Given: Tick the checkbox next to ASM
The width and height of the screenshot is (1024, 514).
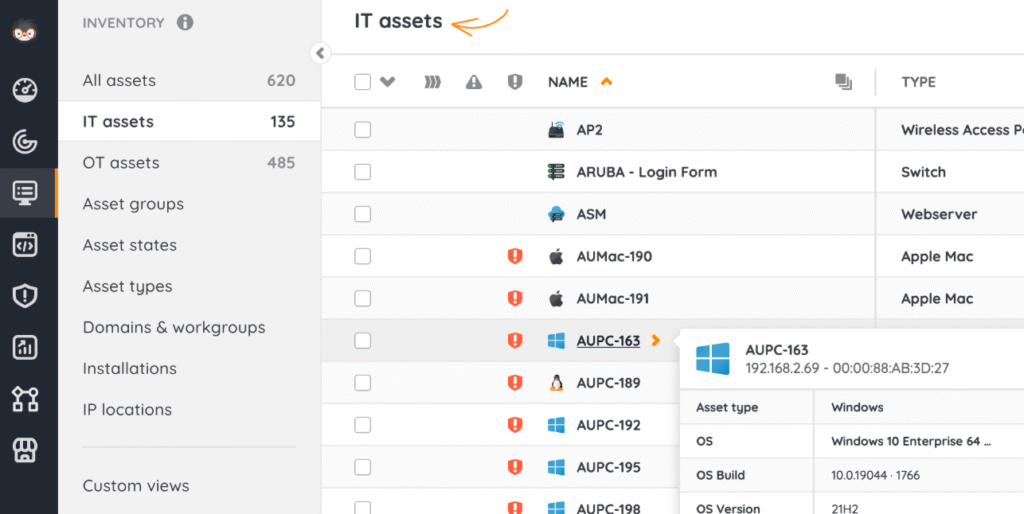Looking at the screenshot, I should coord(363,214).
